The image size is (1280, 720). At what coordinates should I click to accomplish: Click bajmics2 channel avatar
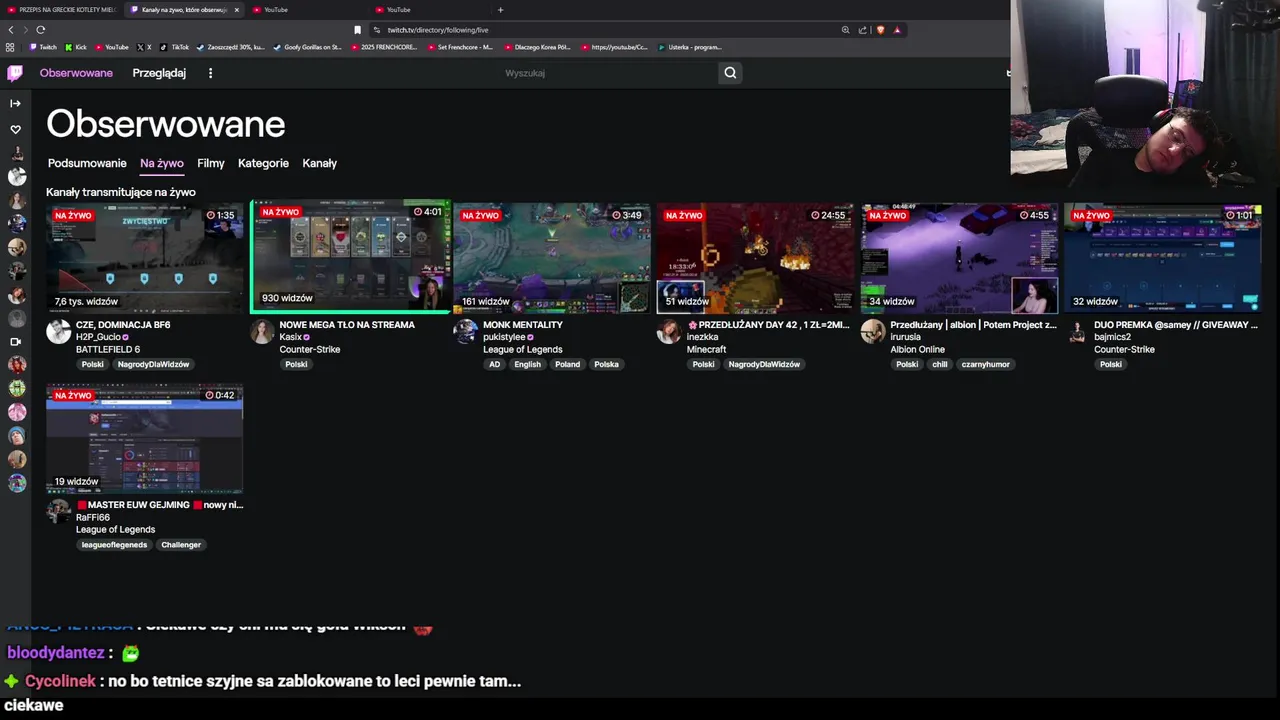coord(1077,332)
